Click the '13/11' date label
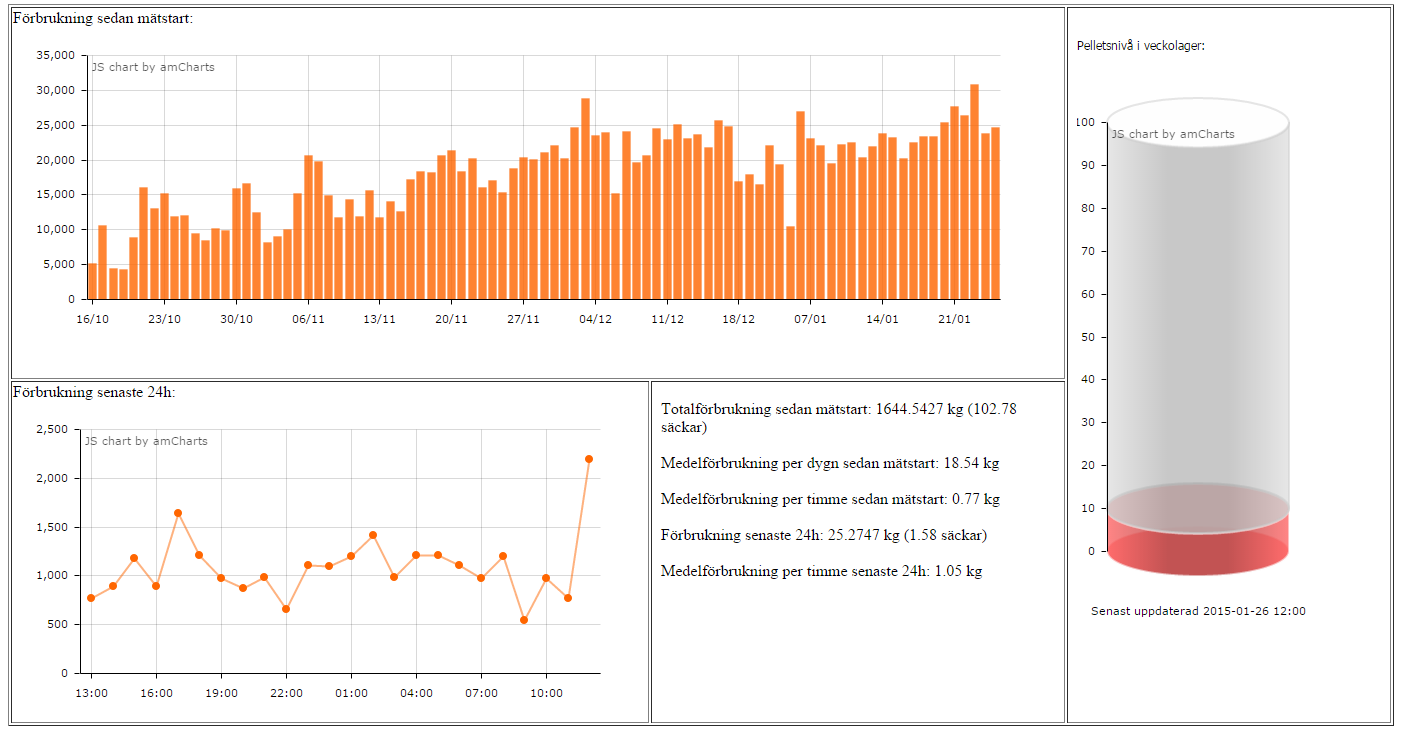Image resolution: width=1404 pixels, height=732 pixels. point(380,319)
